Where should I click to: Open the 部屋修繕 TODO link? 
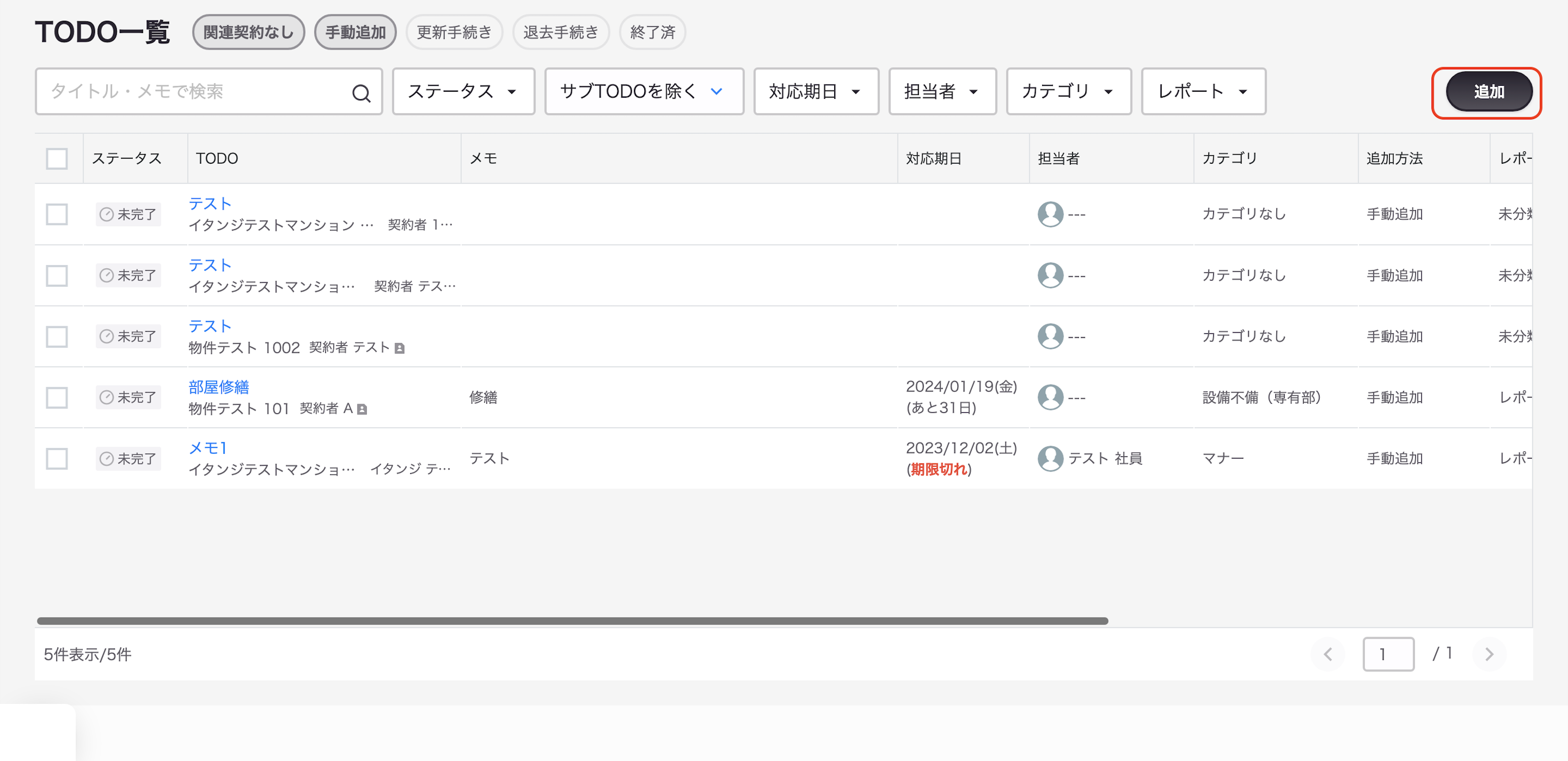pyautogui.click(x=219, y=387)
